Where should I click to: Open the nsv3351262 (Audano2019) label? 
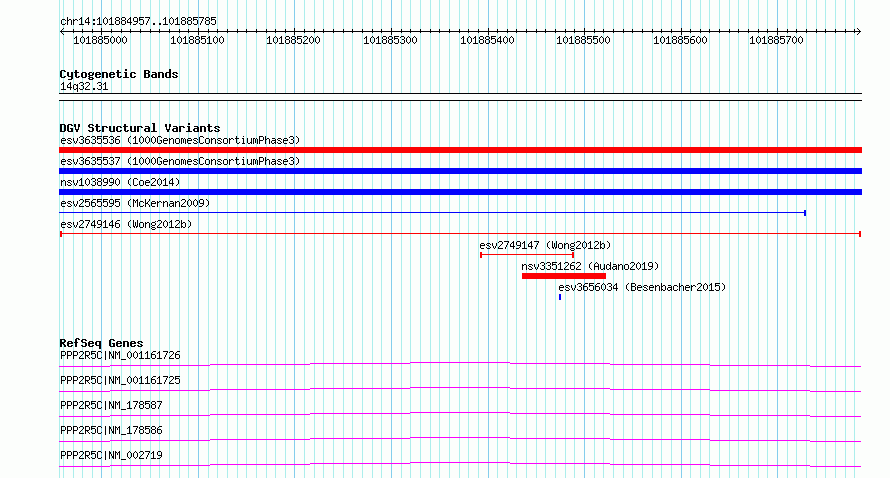click(590, 266)
